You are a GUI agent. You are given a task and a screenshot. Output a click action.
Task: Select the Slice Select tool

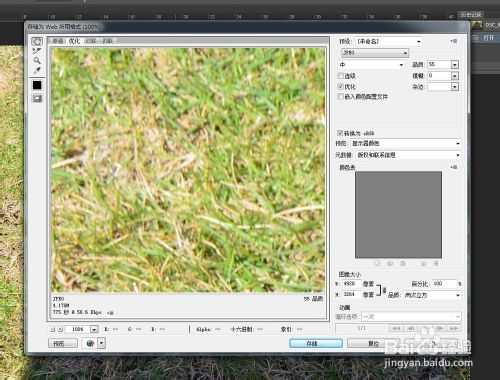37,51
